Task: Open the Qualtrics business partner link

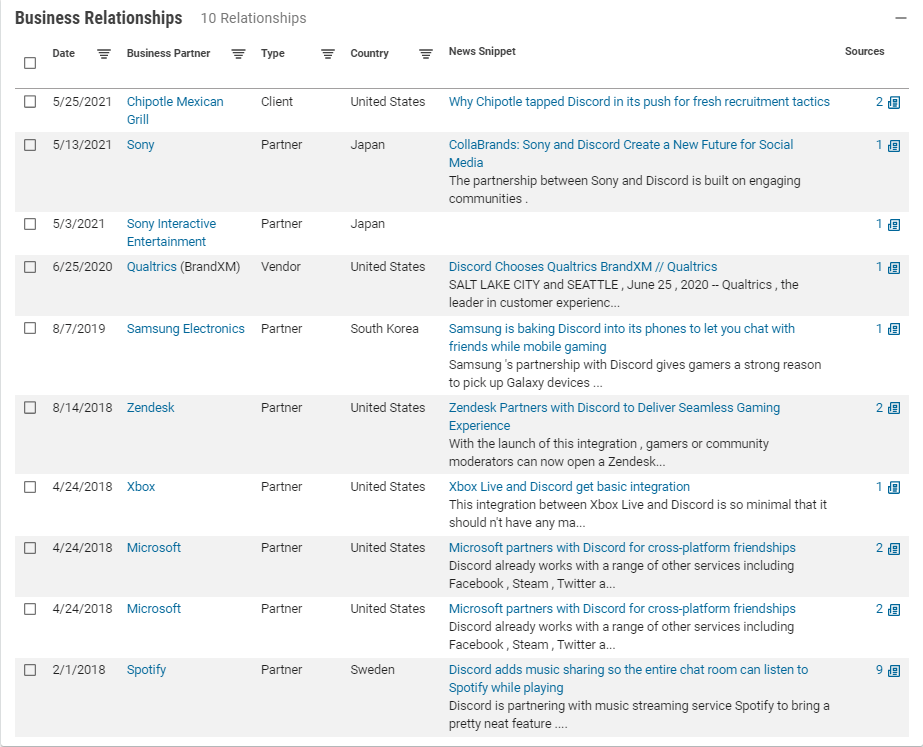Action: coord(151,267)
